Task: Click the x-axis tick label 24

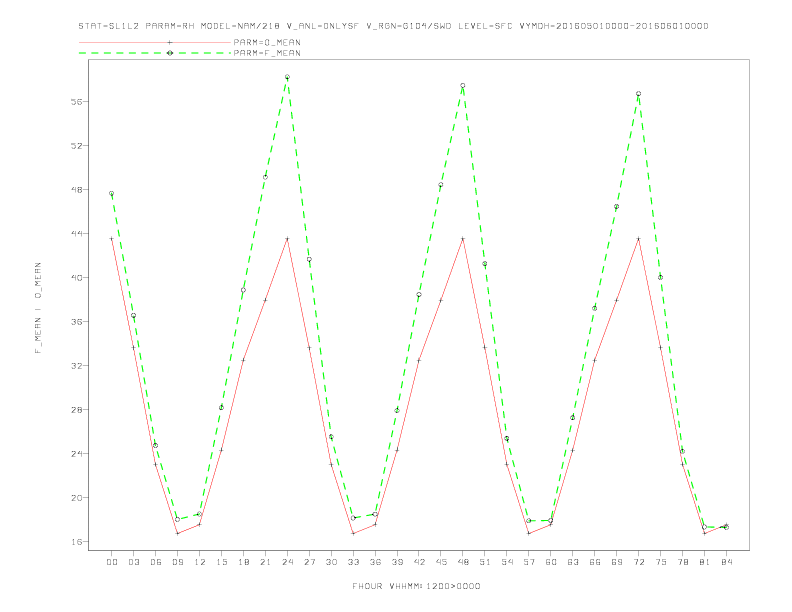Action: click(x=287, y=562)
